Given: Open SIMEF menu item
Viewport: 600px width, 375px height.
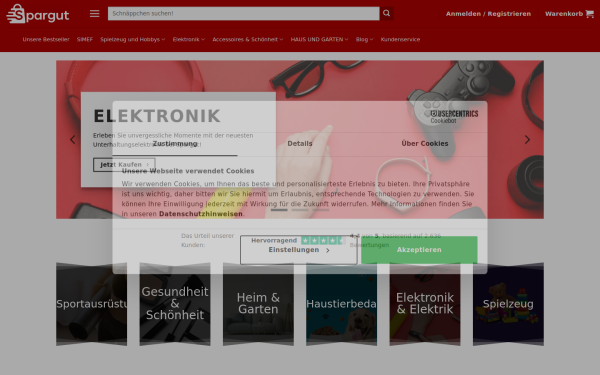Looking at the screenshot, I should (x=85, y=39).
